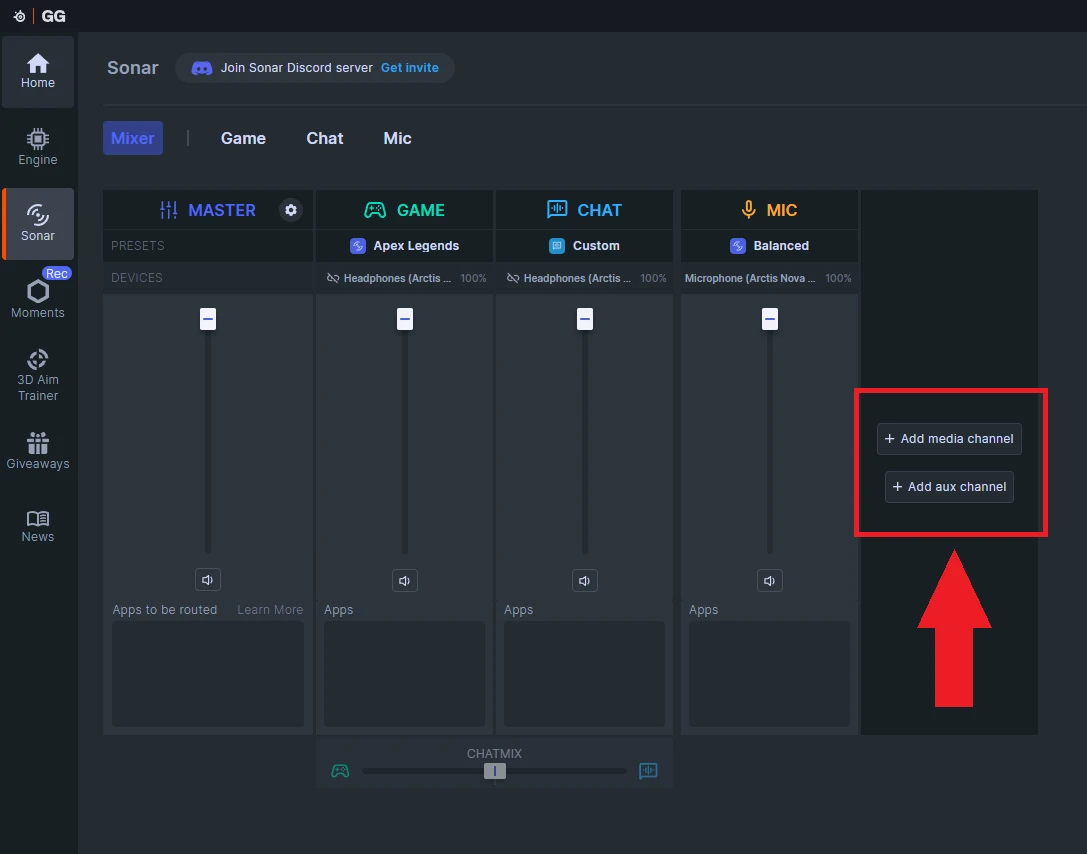Click the Game Apps box
The height and width of the screenshot is (854, 1087).
(404, 674)
